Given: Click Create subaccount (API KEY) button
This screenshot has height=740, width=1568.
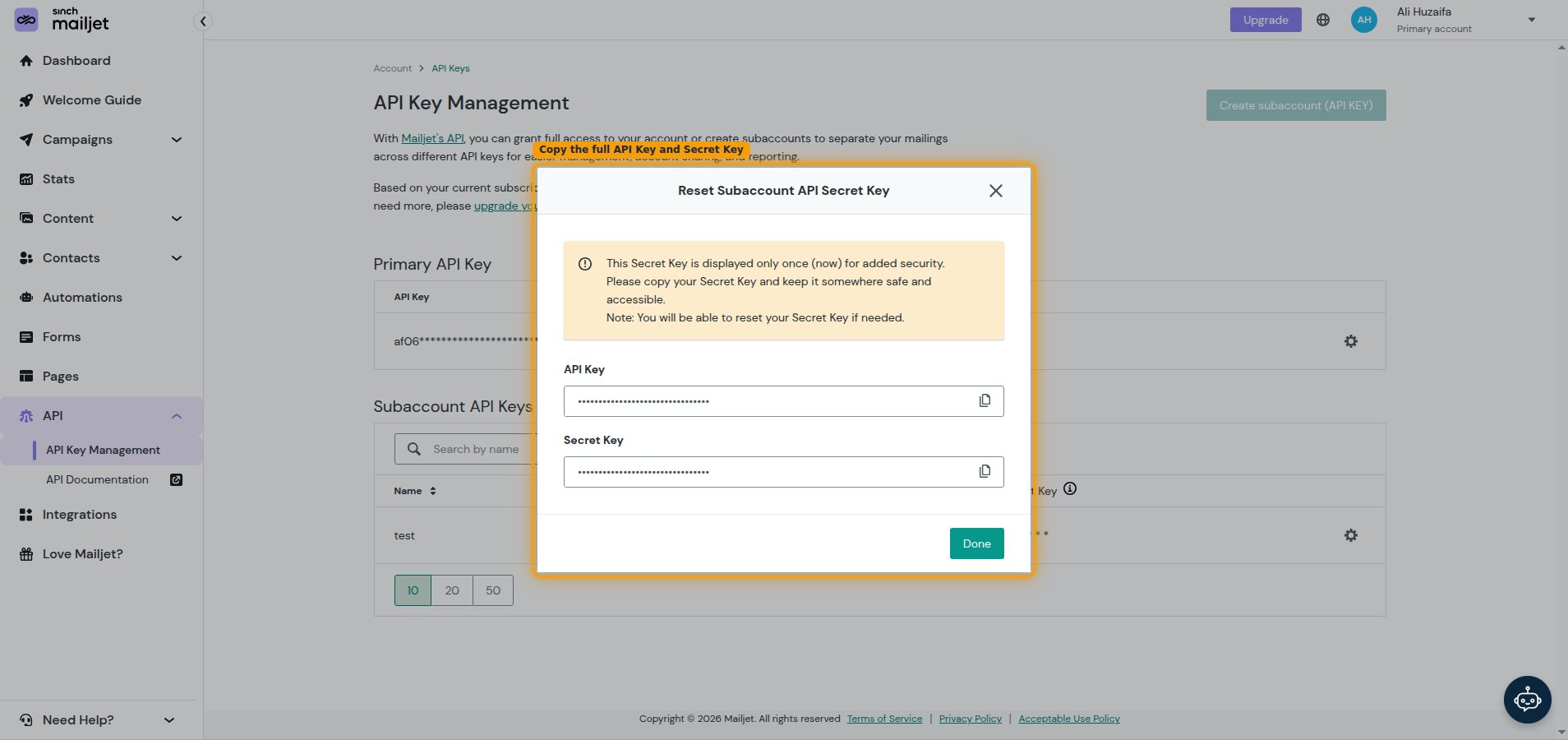Looking at the screenshot, I should 1296,105.
